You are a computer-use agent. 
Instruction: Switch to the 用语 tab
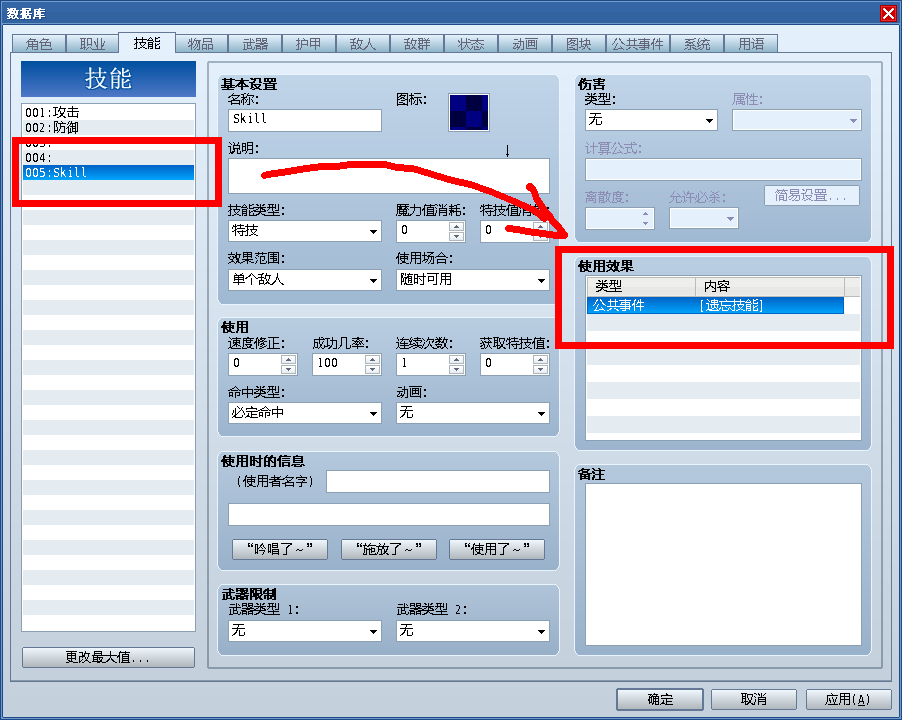(x=751, y=44)
